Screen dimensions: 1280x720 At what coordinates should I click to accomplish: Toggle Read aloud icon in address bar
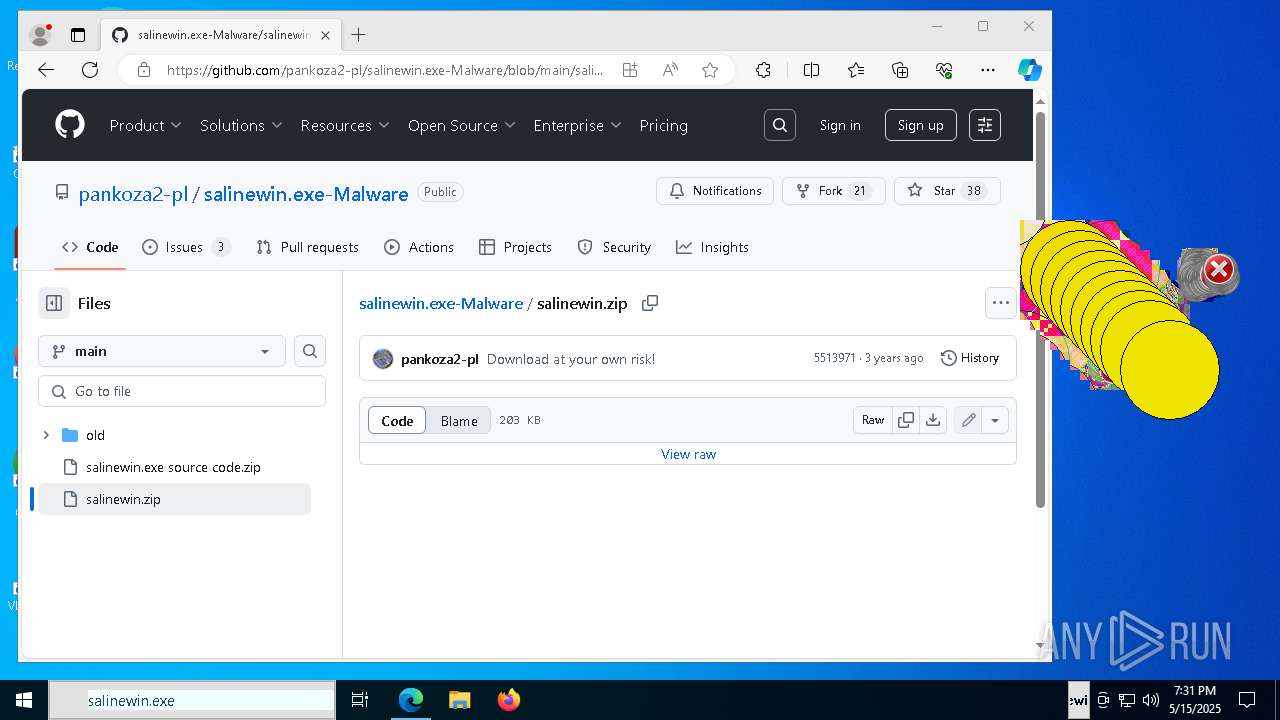(670, 70)
